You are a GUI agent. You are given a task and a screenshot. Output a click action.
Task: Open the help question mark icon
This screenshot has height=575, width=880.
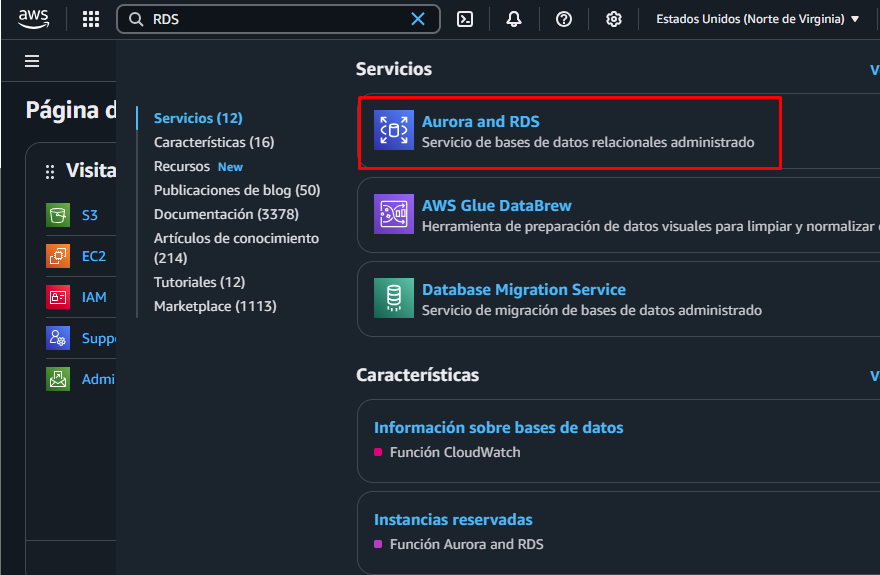(563, 19)
